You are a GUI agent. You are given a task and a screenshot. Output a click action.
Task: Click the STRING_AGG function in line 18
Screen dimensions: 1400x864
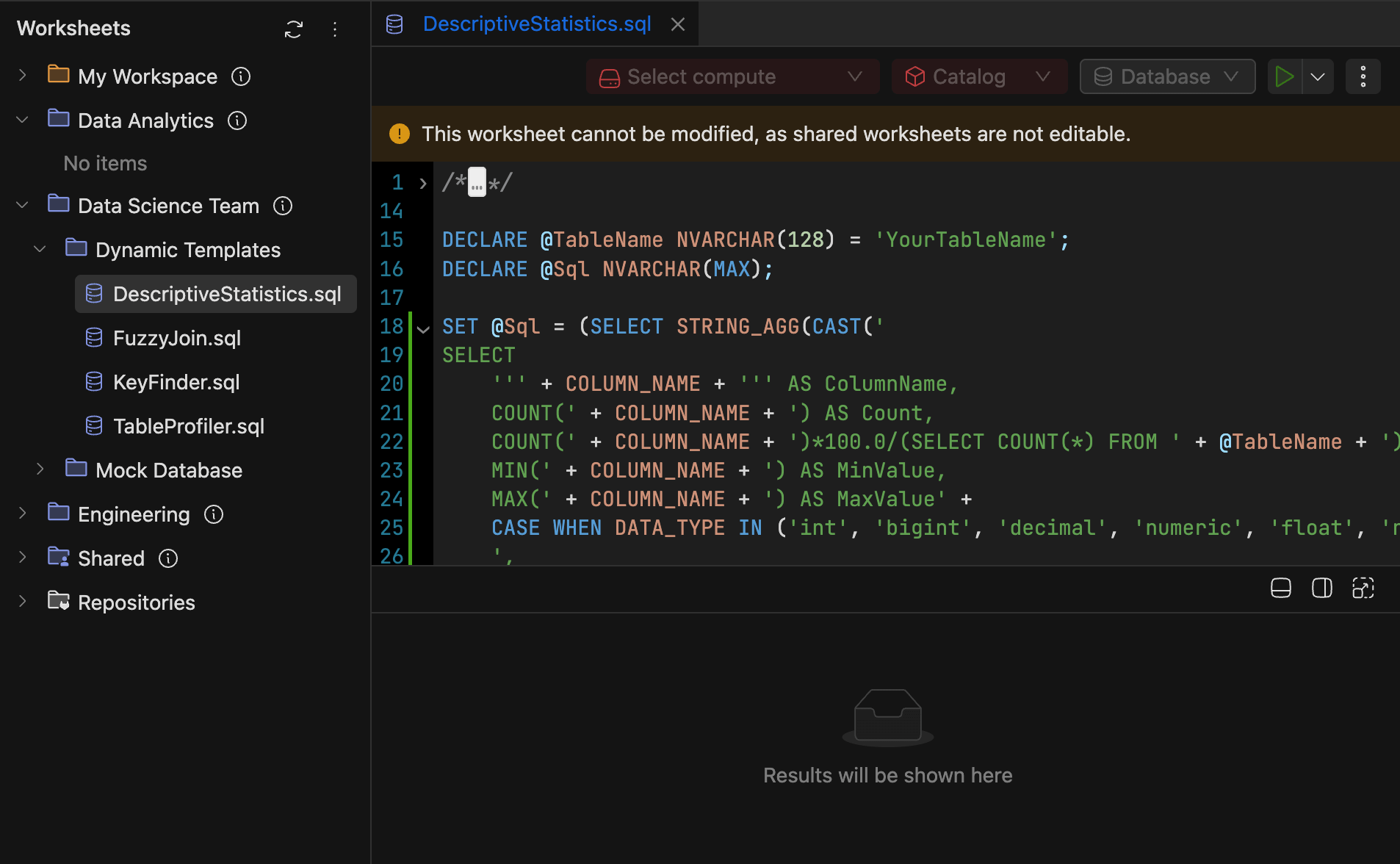click(x=737, y=327)
